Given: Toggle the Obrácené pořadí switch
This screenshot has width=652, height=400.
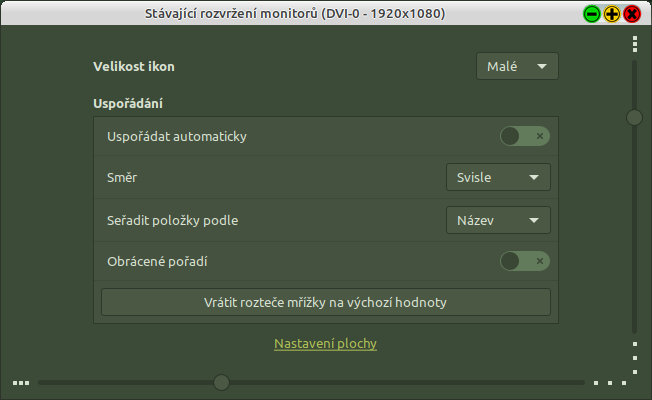Looking at the screenshot, I should coord(525,261).
